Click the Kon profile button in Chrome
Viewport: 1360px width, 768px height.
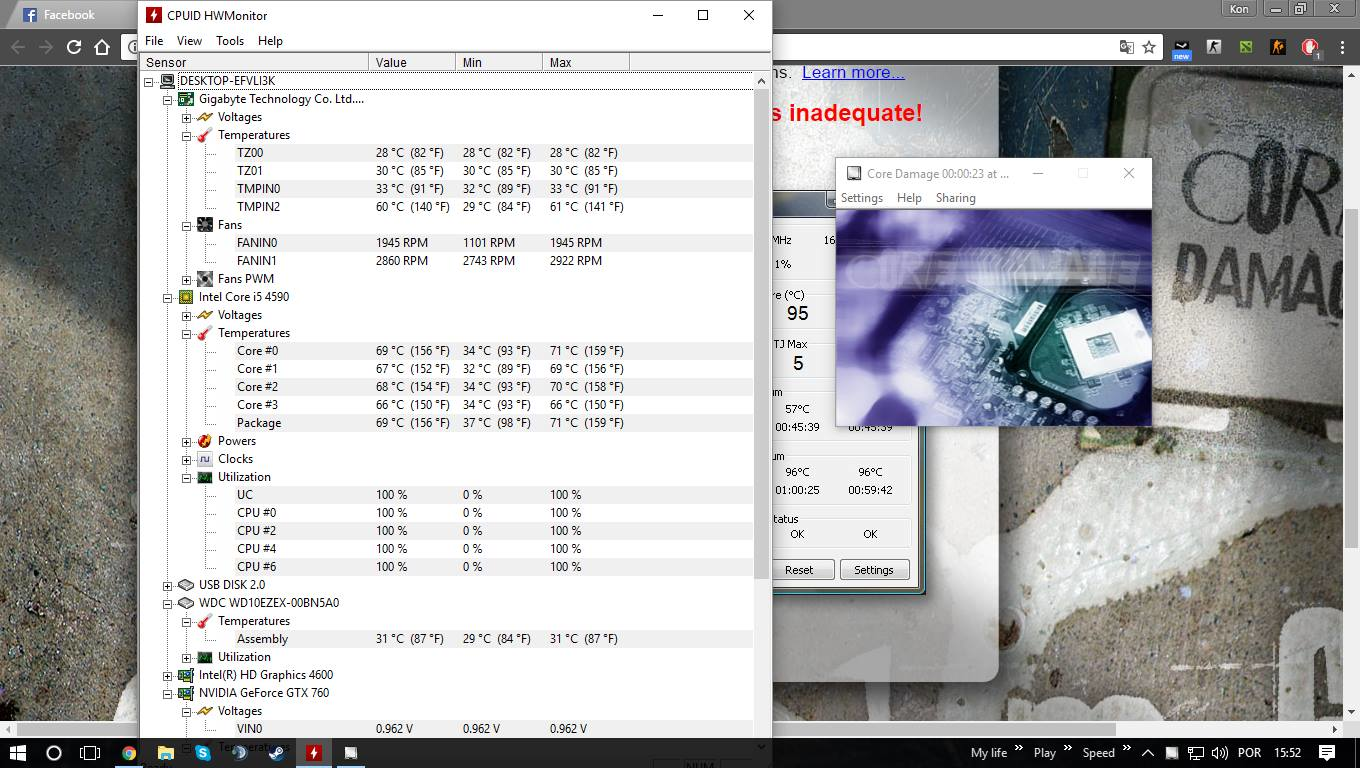(x=1238, y=8)
